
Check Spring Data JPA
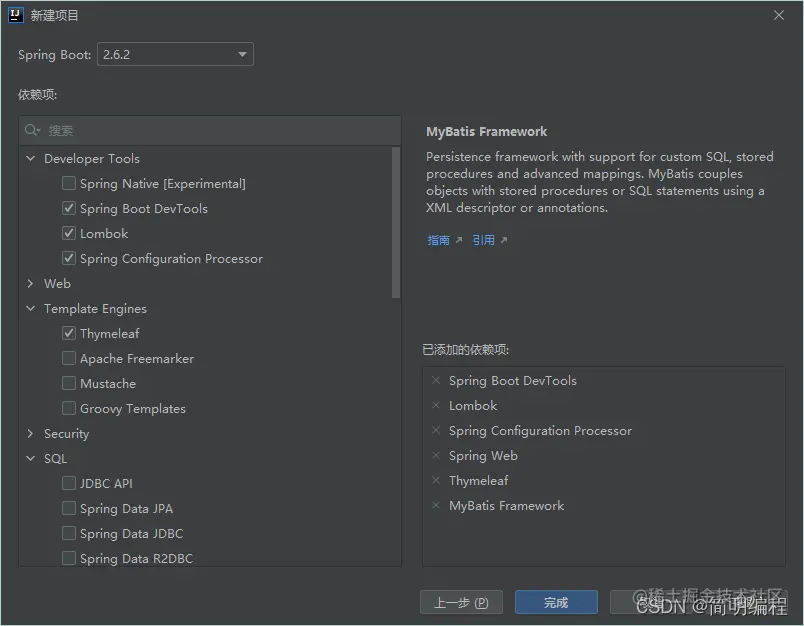(x=69, y=508)
